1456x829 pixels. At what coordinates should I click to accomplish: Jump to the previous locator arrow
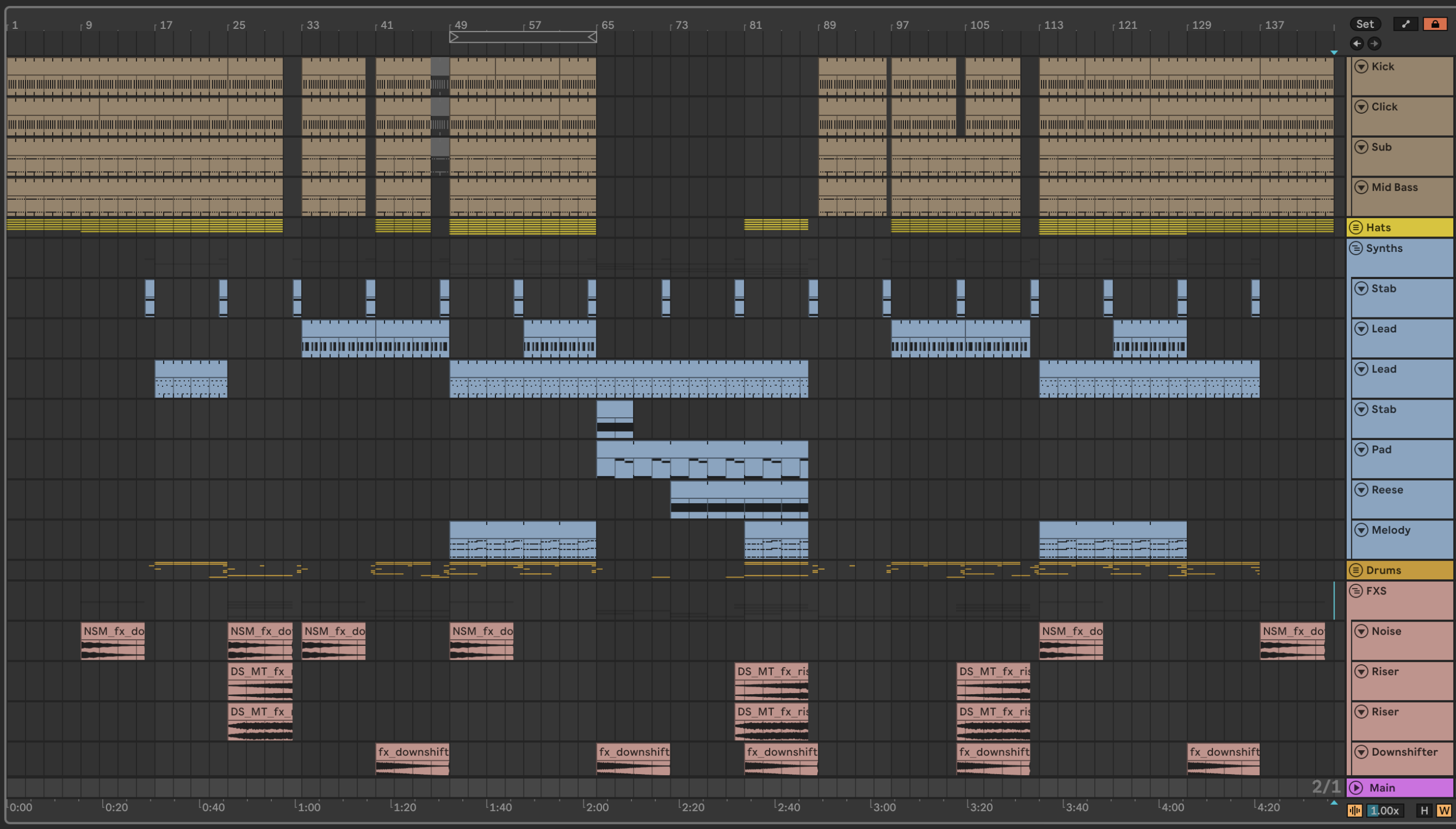1357,44
